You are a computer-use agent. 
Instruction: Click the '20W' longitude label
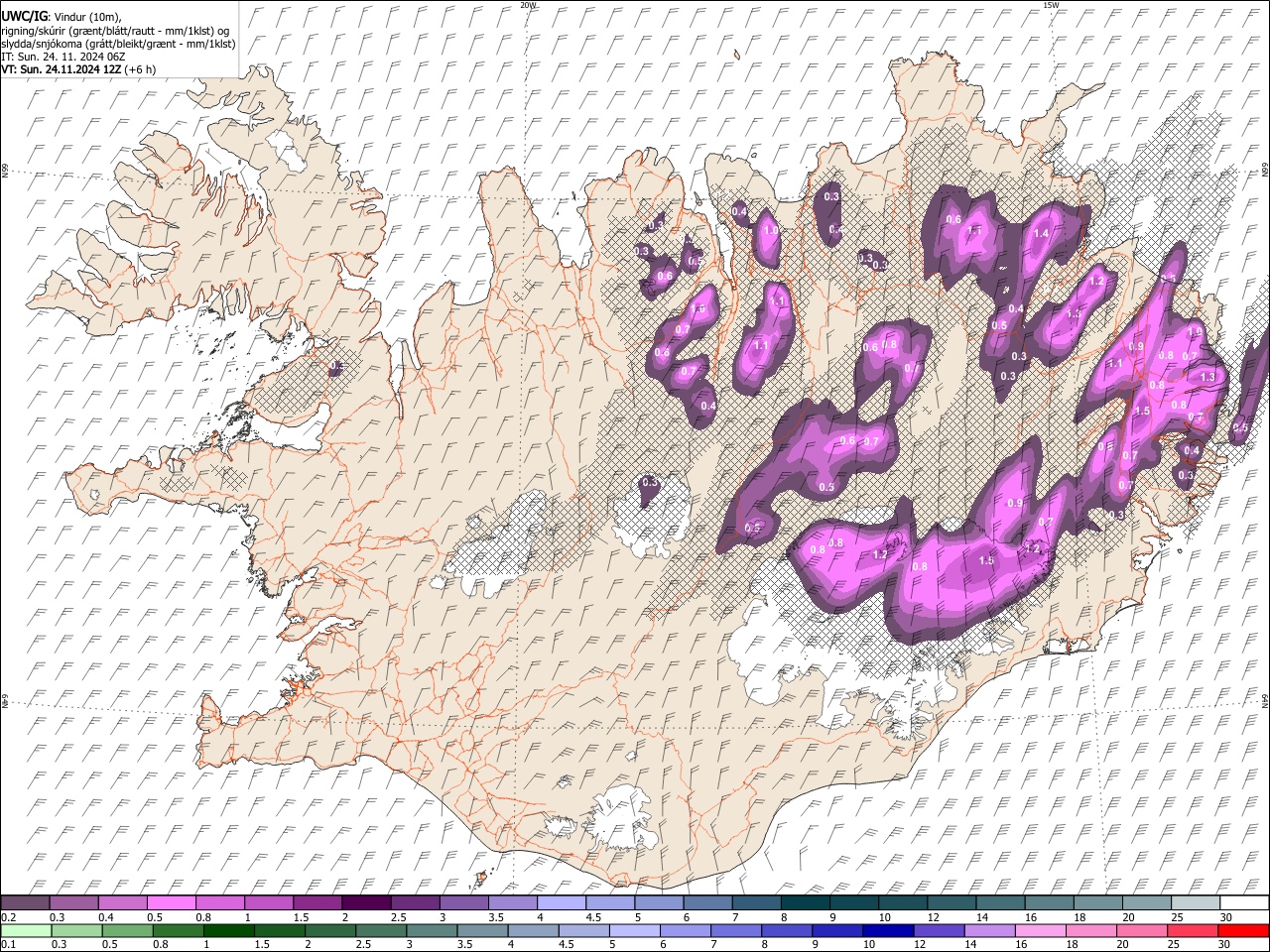tap(528, 5)
